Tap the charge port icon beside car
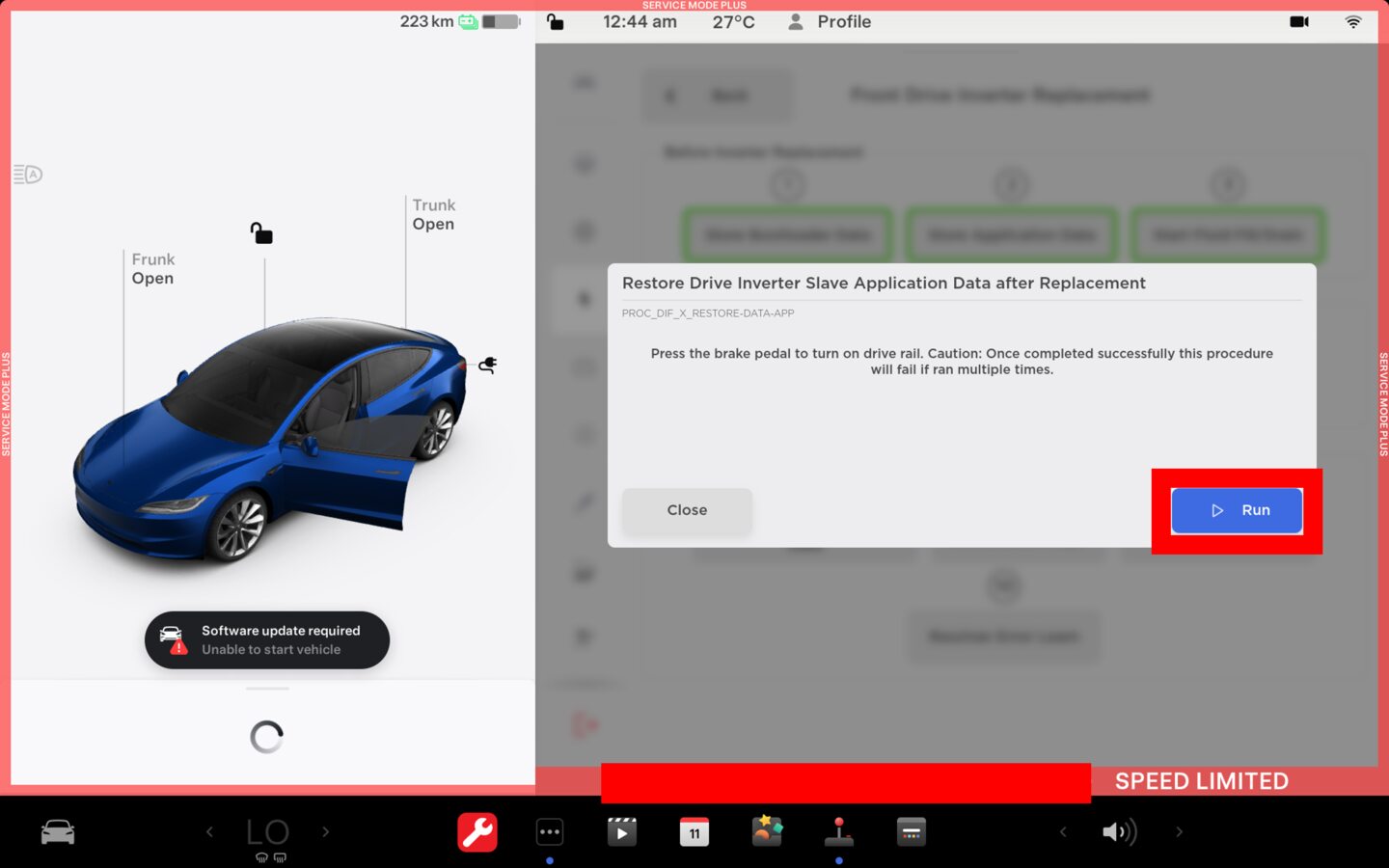Image resolution: width=1389 pixels, height=868 pixels. [x=488, y=366]
